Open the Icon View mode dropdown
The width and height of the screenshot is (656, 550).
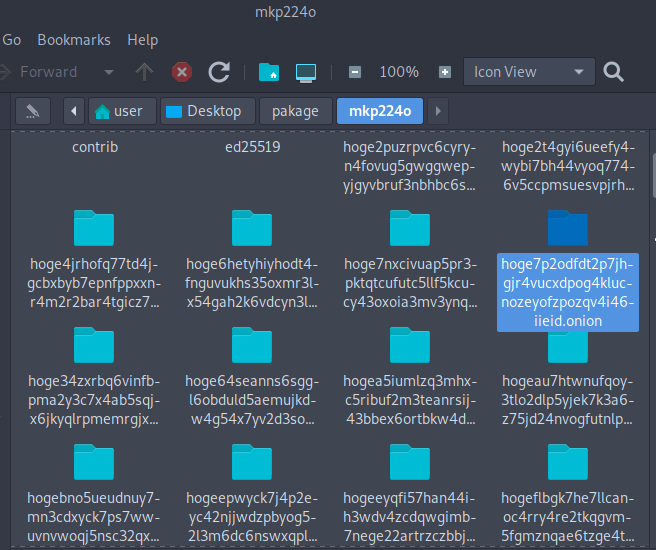tap(529, 72)
